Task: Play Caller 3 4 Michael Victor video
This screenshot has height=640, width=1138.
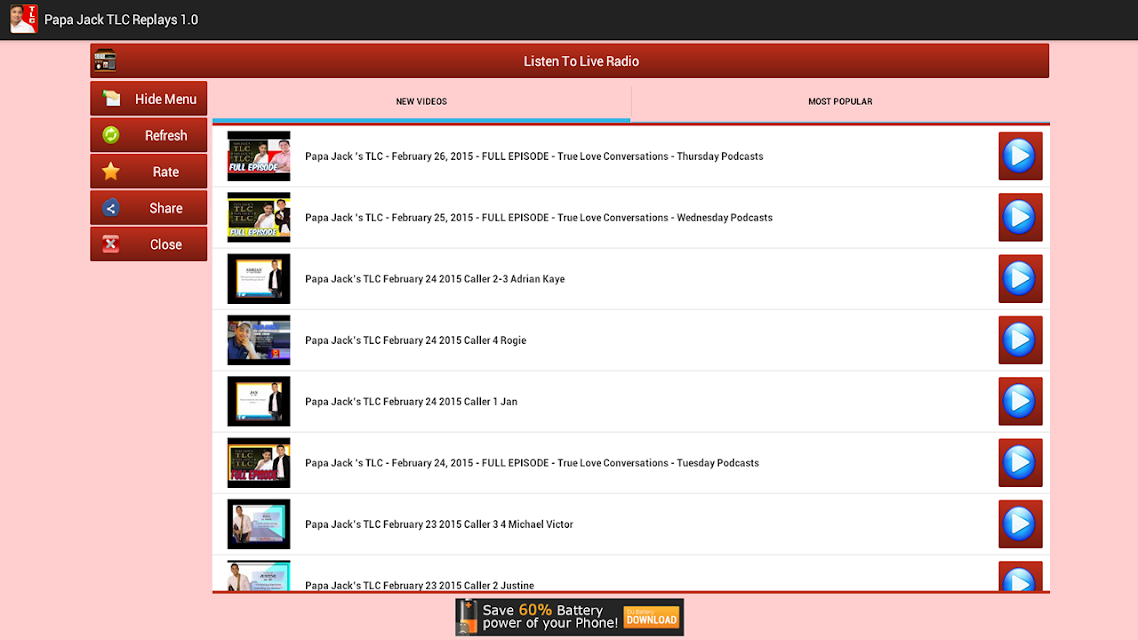Action: pos(1020,524)
